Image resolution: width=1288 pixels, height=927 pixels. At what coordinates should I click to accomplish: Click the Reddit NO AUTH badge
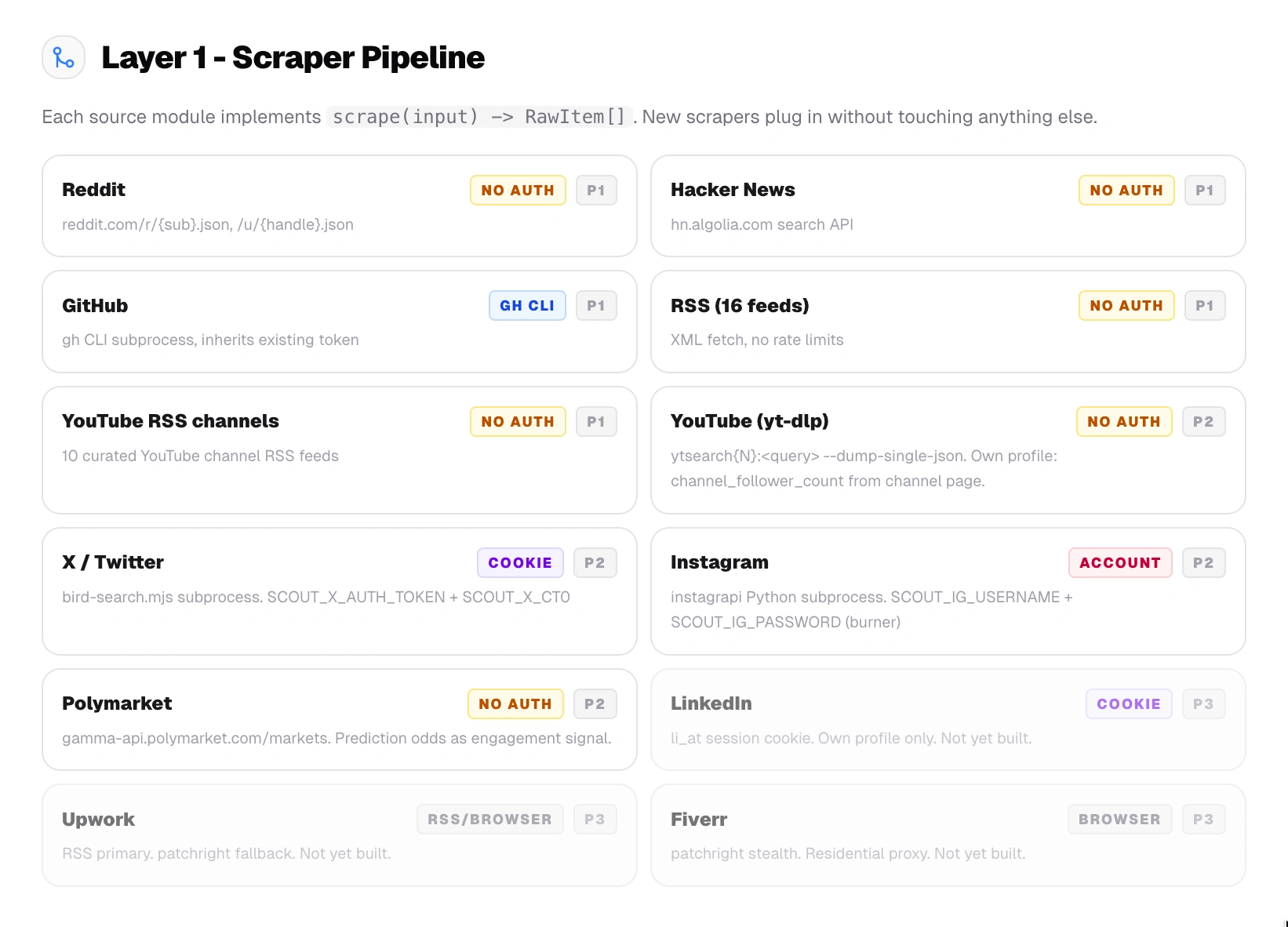(518, 191)
